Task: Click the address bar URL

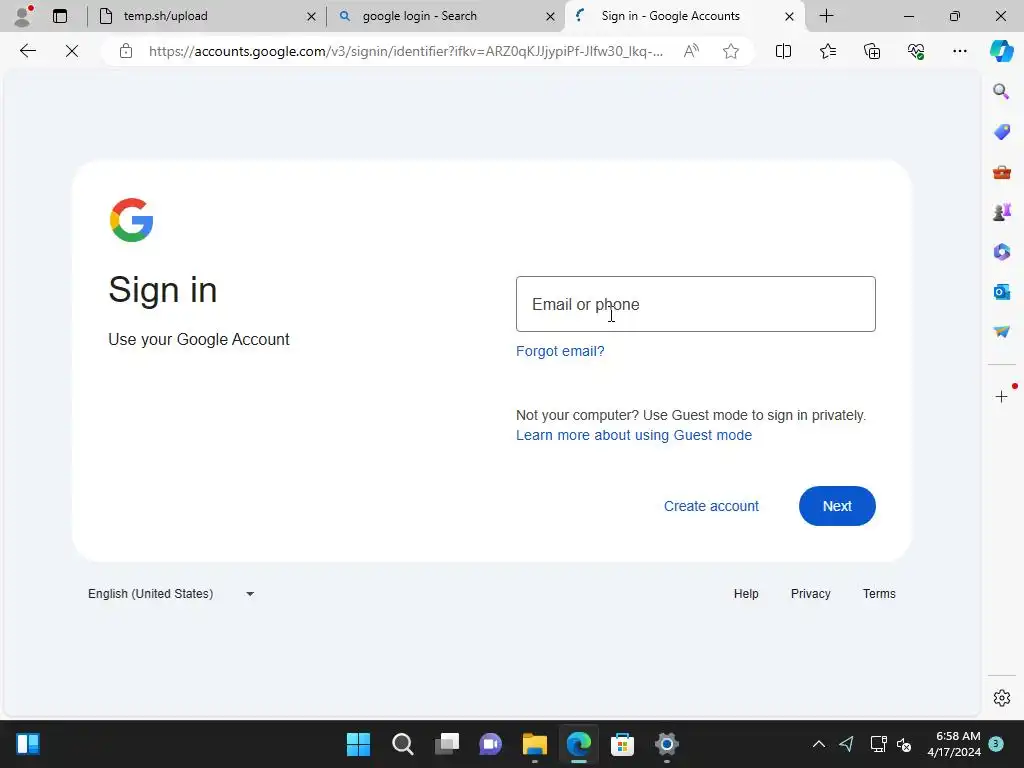Action: pos(406,51)
